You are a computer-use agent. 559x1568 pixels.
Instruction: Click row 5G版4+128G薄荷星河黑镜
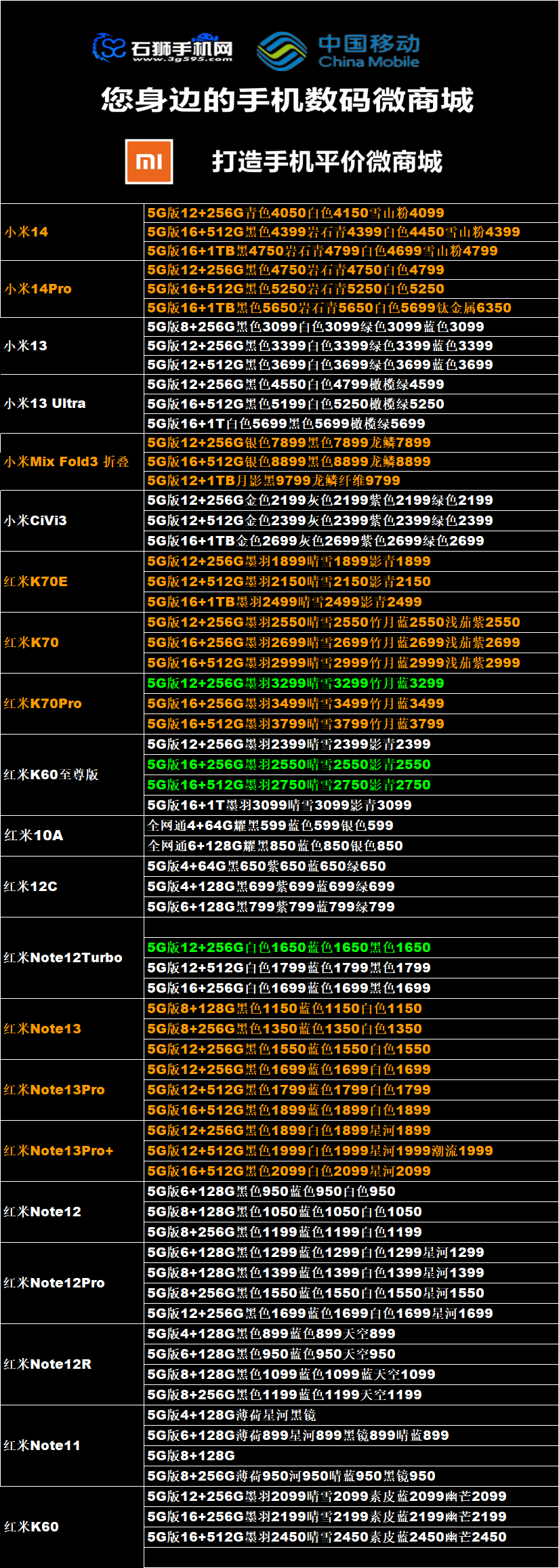[351, 1415]
